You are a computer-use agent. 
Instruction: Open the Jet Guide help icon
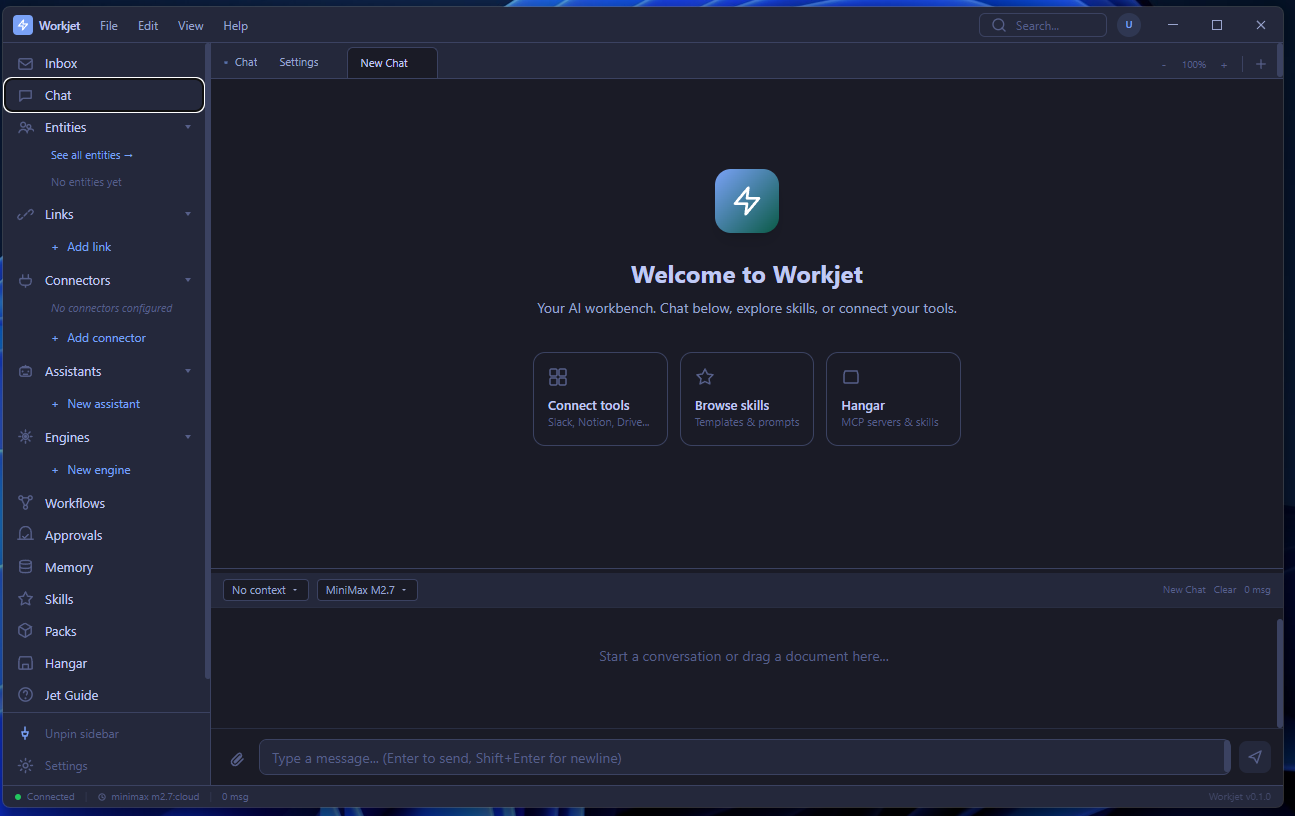23,694
